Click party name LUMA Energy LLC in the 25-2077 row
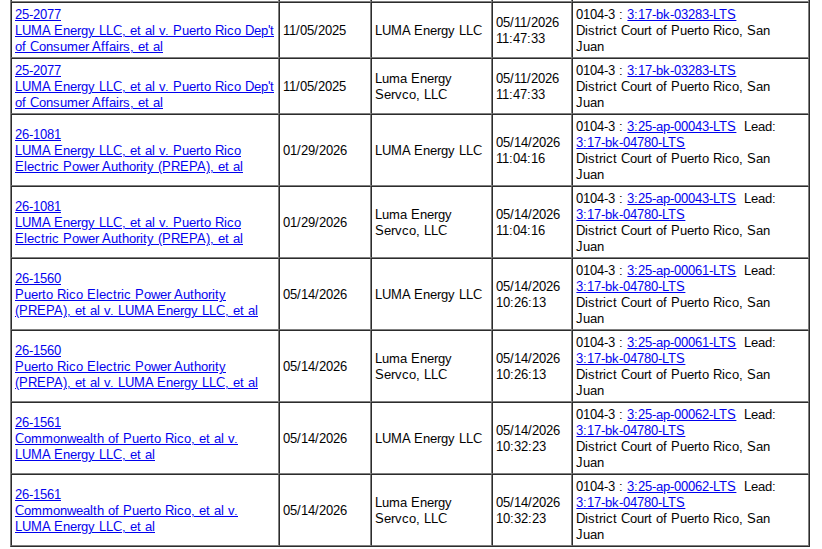The height and width of the screenshot is (549, 822). [x=428, y=30]
